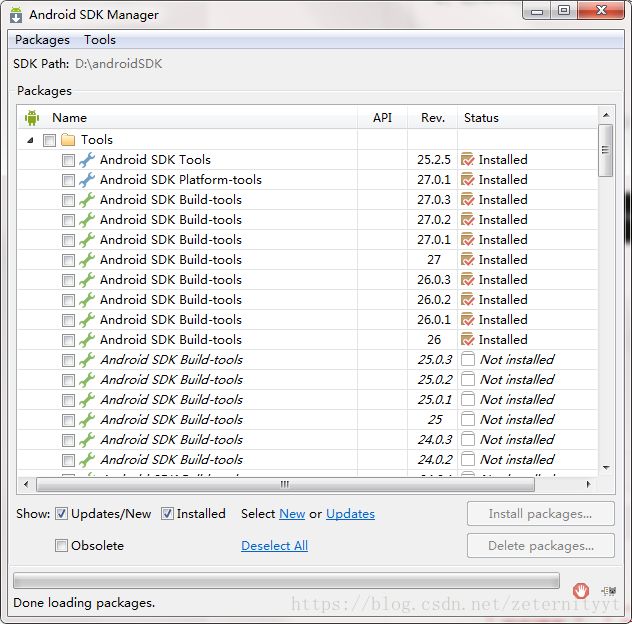Viewport: 632px width, 624px height.
Task: Click installed status icon for Platform-tools 27.0.1
Action: (468, 180)
